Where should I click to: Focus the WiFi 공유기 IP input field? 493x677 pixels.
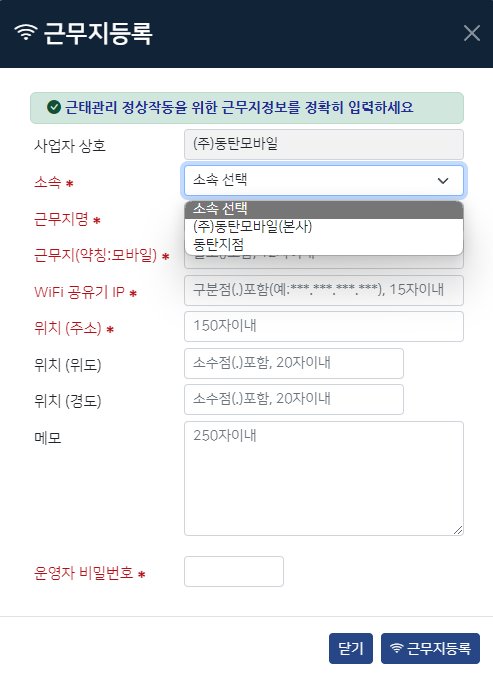324,290
